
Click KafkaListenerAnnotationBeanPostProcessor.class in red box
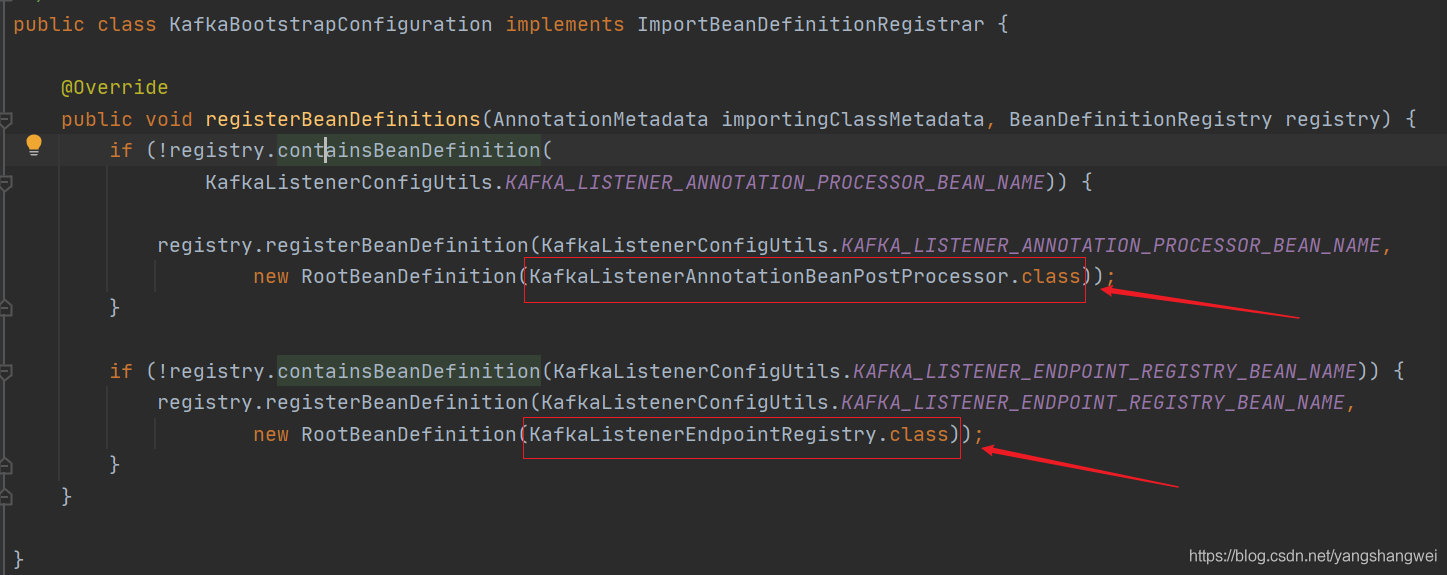[x=804, y=277]
